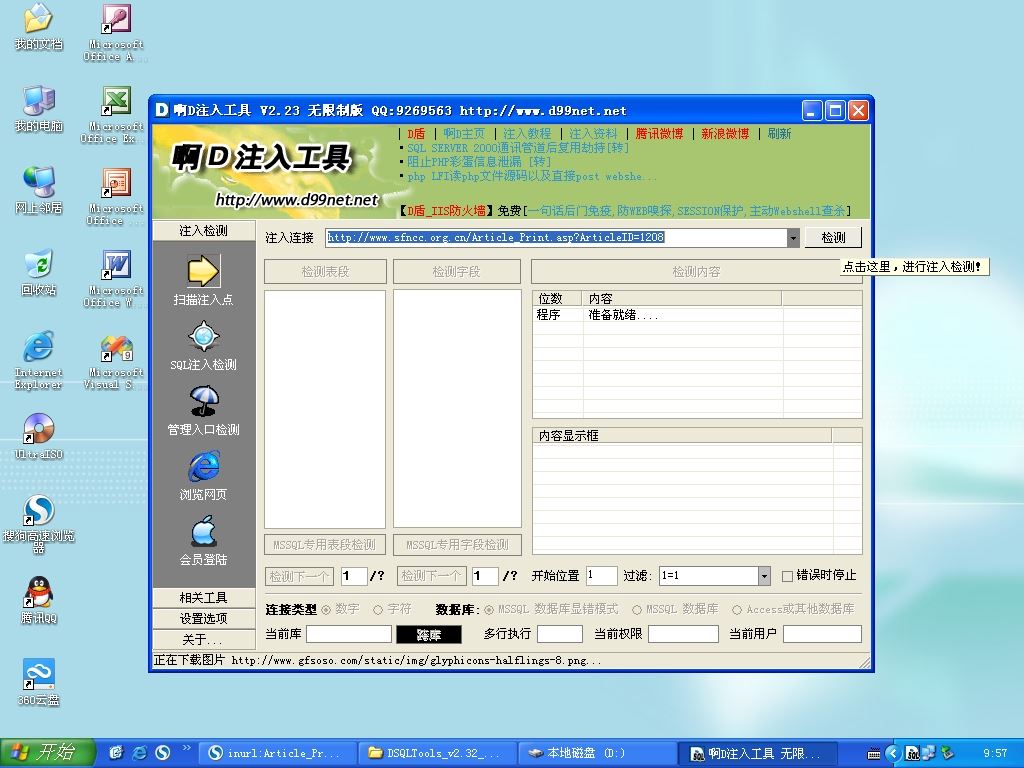1024x768 pixels.
Task: Click the system tray expand arrow
Action: coord(893,753)
